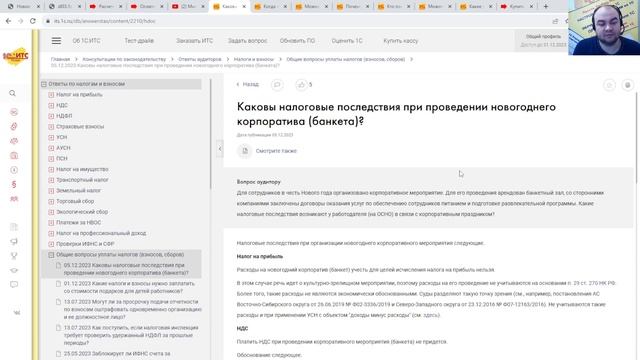Click the browser back arrow
This screenshot has height=360, width=640.
tap(9, 21)
